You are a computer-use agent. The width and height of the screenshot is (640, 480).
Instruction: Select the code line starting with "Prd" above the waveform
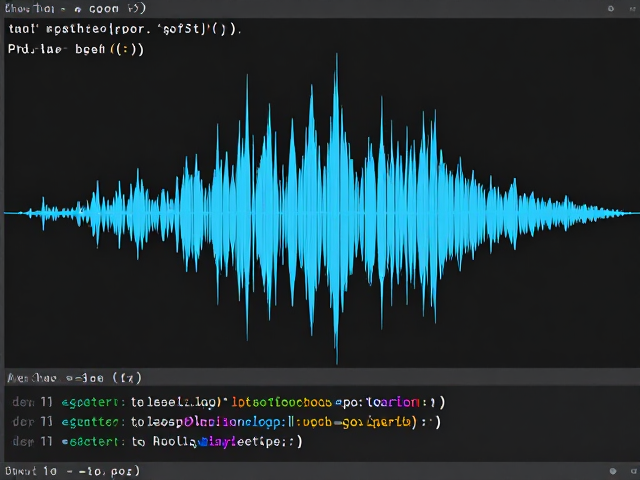coord(76,49)
